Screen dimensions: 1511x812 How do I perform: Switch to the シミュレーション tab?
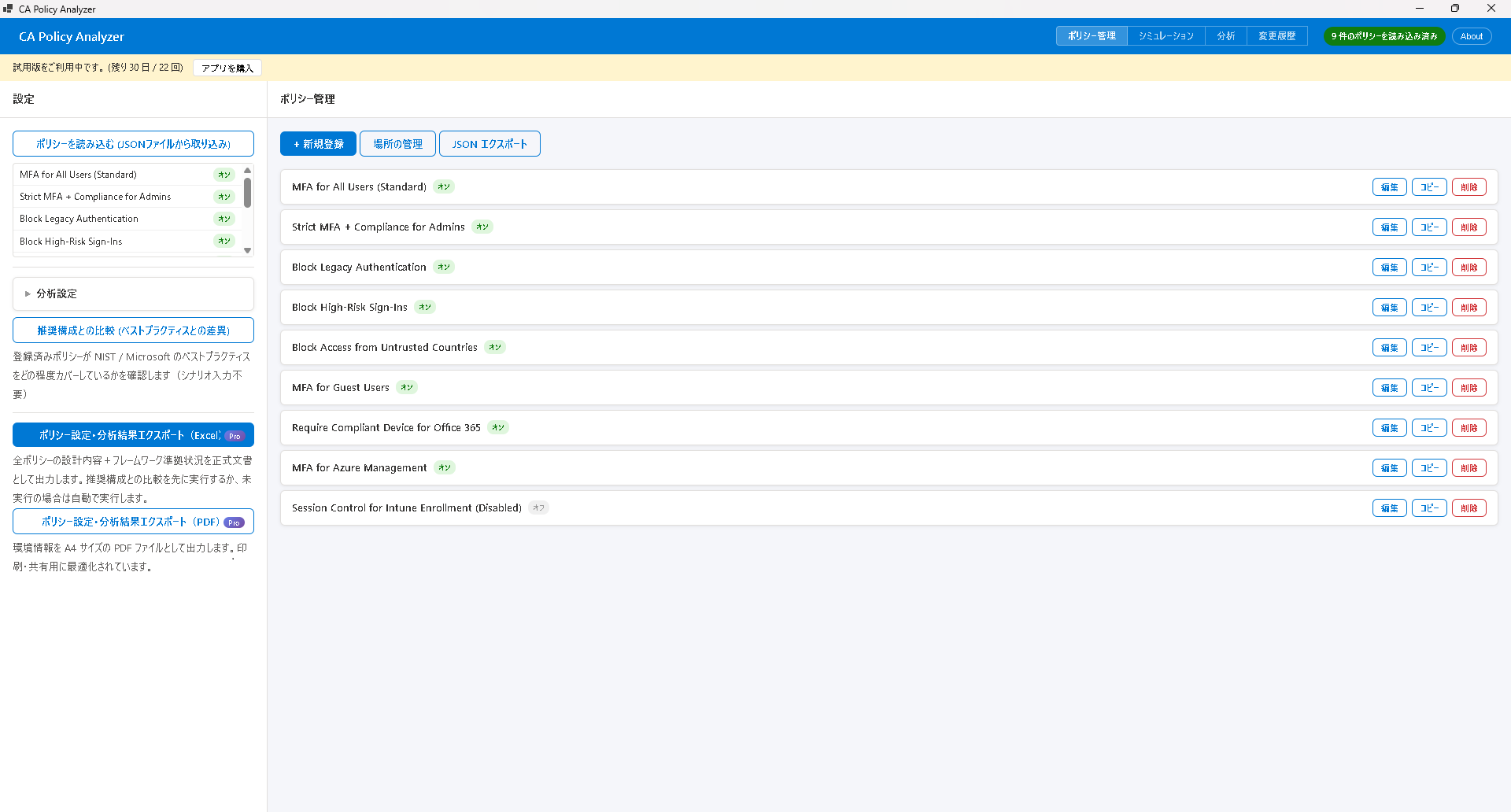[x=1166, y=36]
